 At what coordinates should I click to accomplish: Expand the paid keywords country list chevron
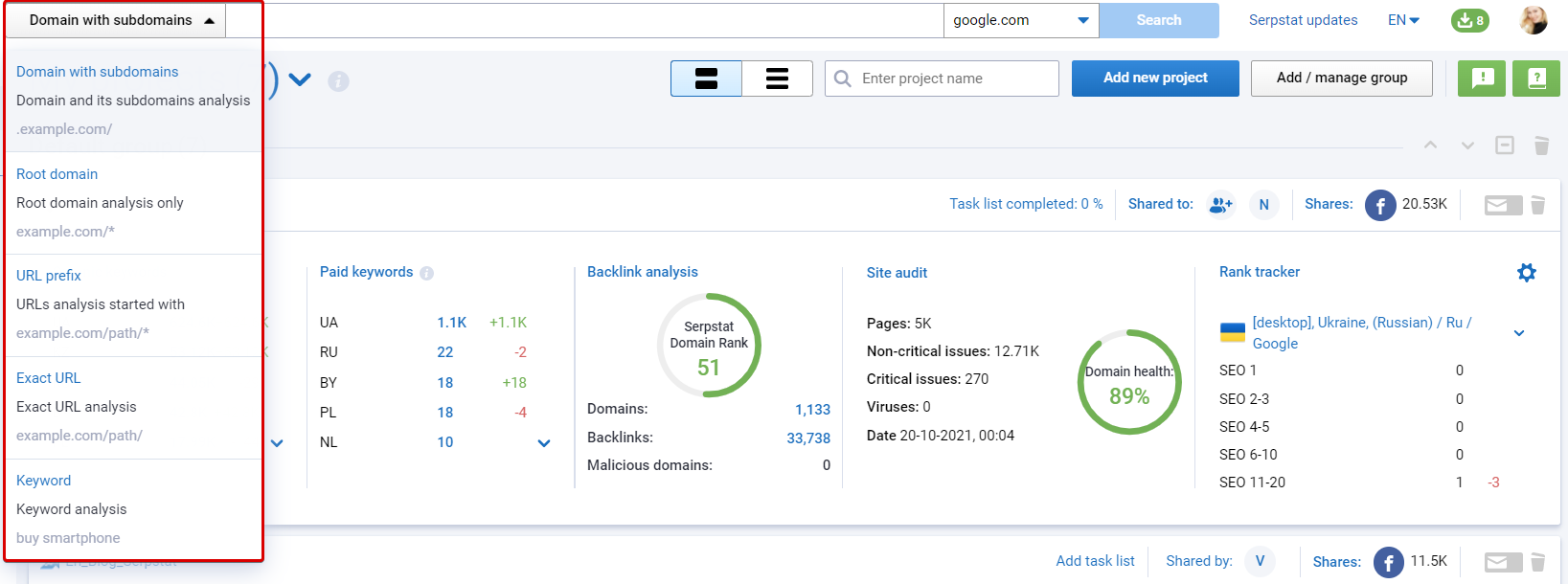544,443
